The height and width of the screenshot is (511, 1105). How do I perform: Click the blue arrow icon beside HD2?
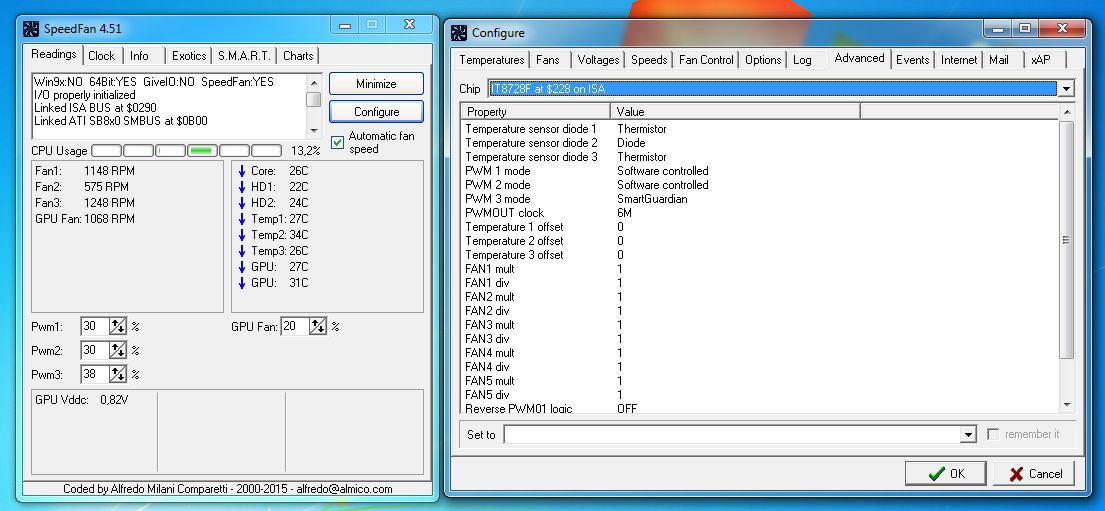click(x=242, y=203)
